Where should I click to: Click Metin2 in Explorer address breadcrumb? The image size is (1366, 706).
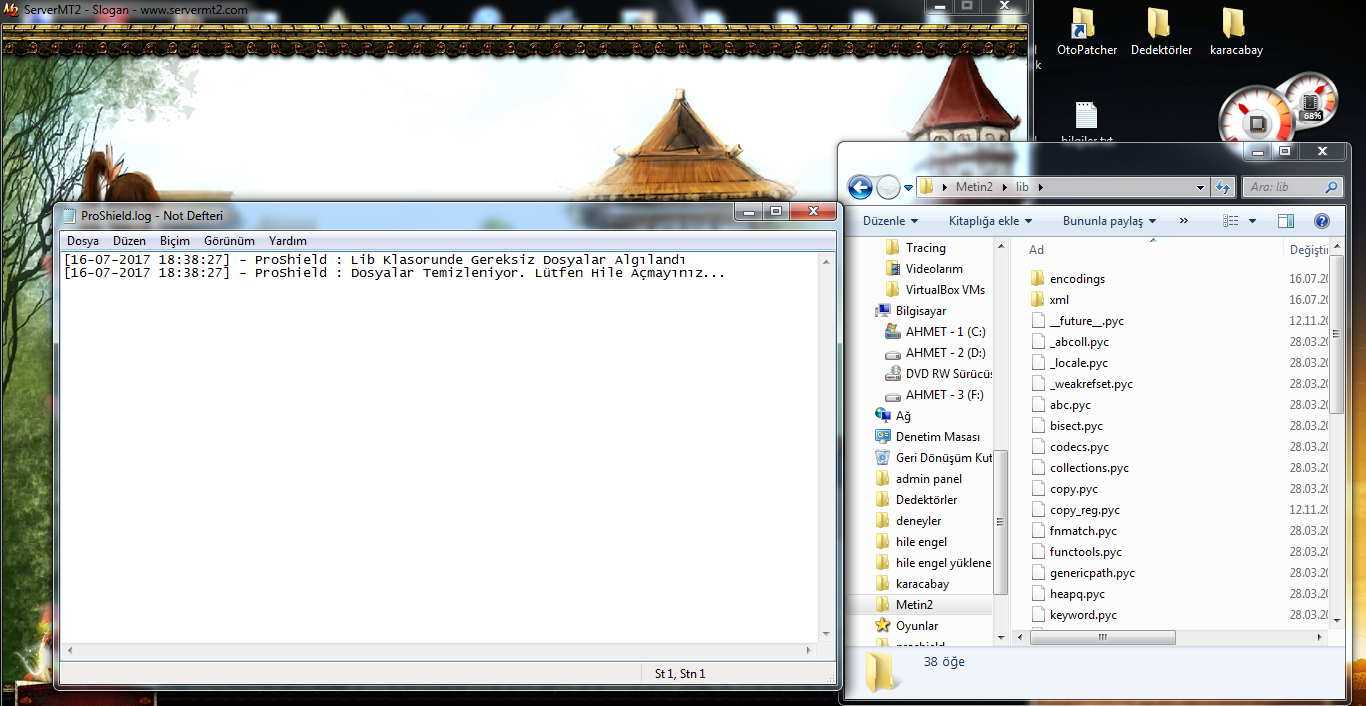pyautogui.click(x=974, y=187)
